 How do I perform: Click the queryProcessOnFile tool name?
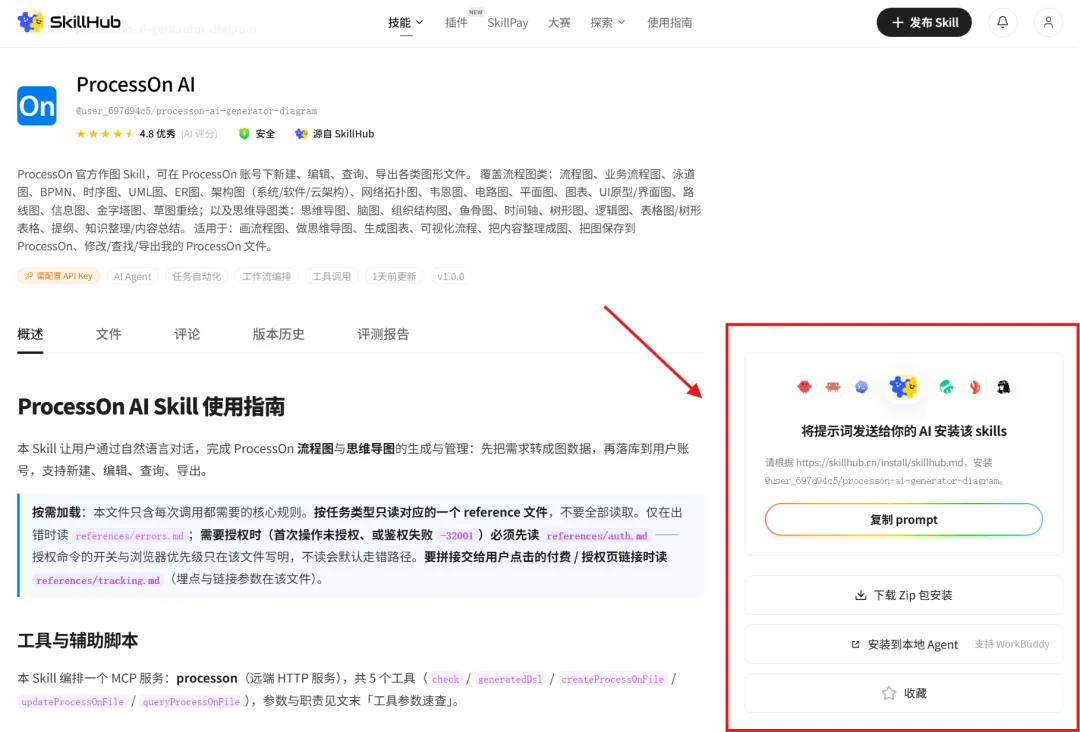coord(191,702)
